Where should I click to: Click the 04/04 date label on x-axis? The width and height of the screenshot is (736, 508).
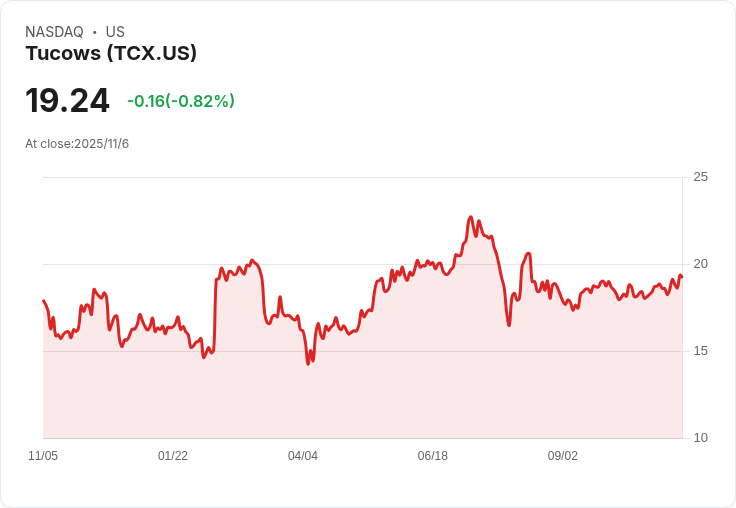(x=303, y=455)
